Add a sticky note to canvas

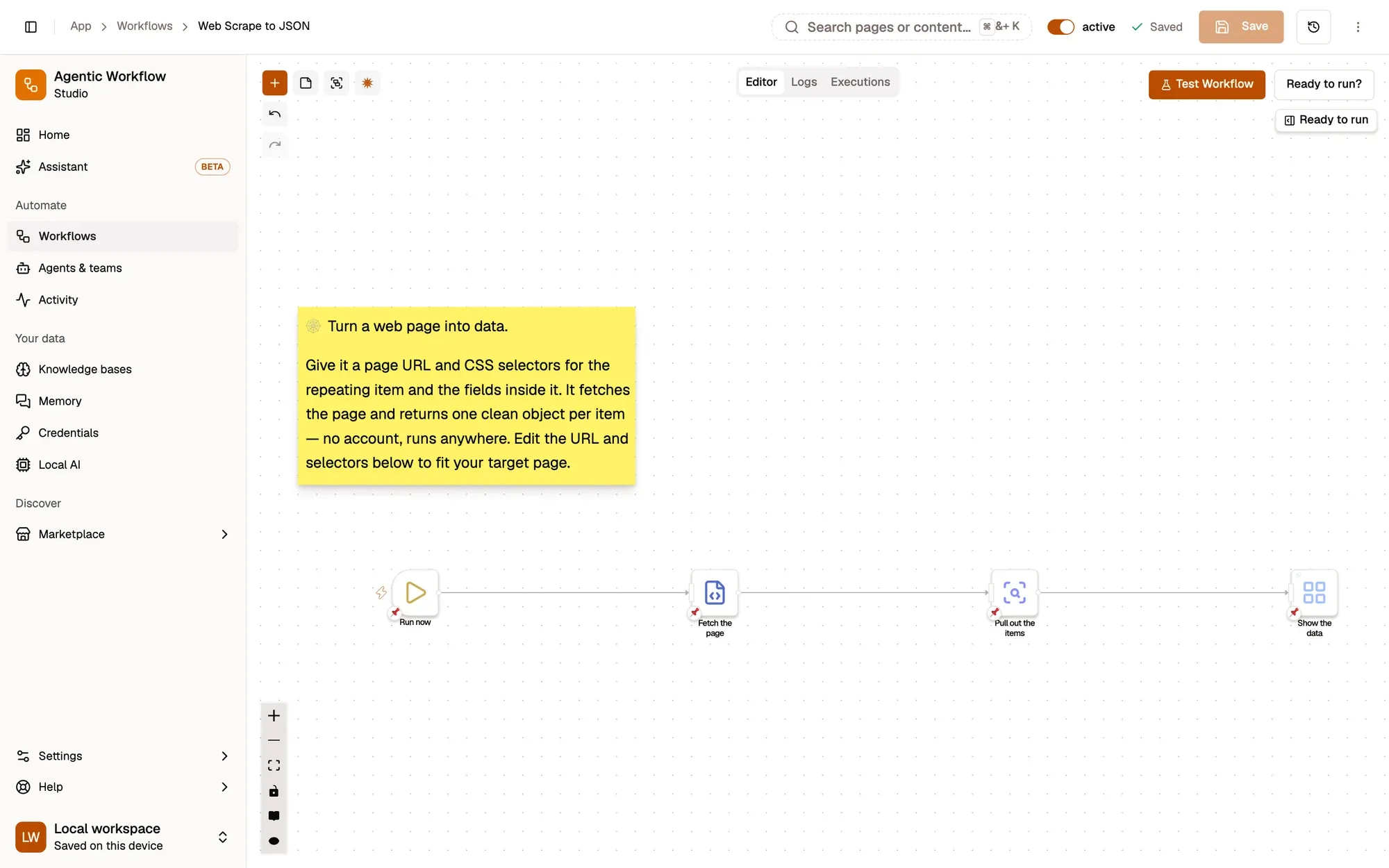[306, 83]
